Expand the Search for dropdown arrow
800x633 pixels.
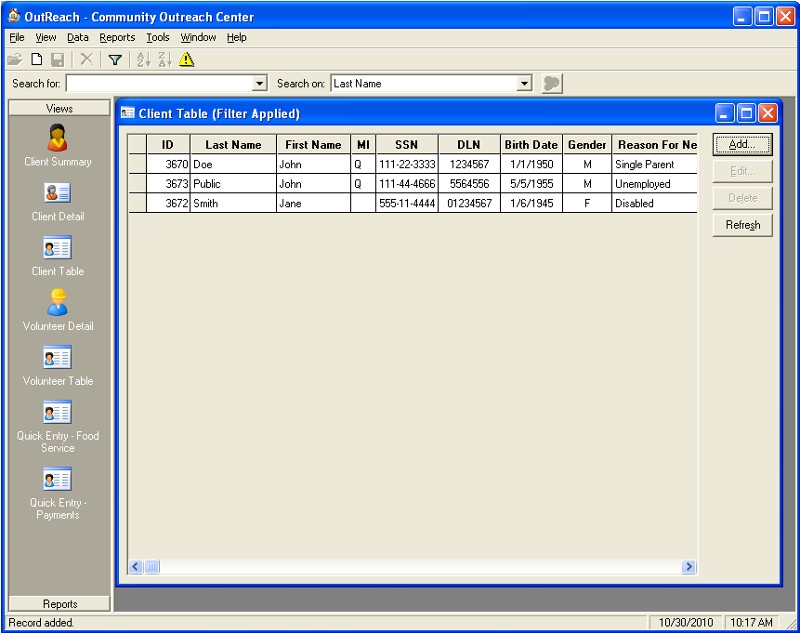click(261, 84)
